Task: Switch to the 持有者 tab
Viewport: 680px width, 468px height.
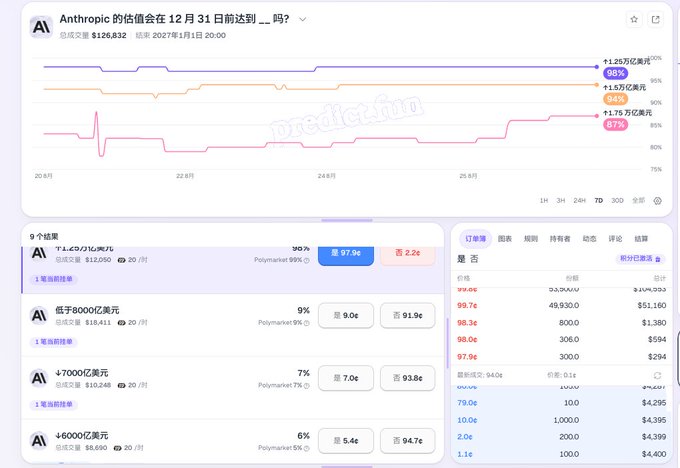Action: coord(559,239)
